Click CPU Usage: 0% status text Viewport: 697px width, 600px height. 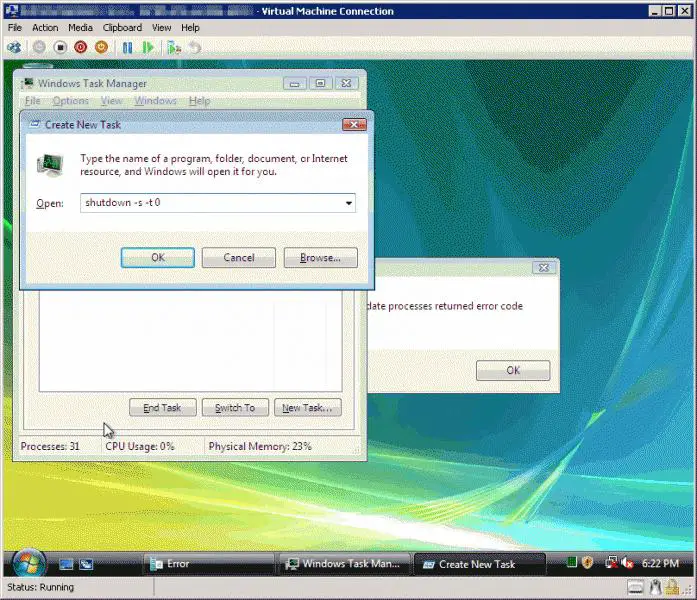(140, 446)
